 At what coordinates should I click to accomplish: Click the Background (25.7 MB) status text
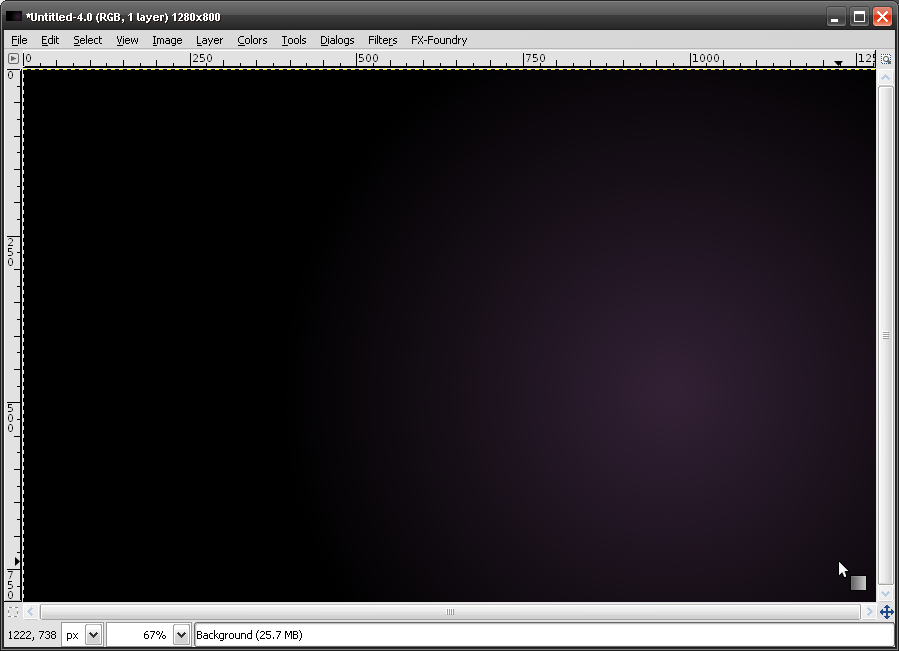249,635
